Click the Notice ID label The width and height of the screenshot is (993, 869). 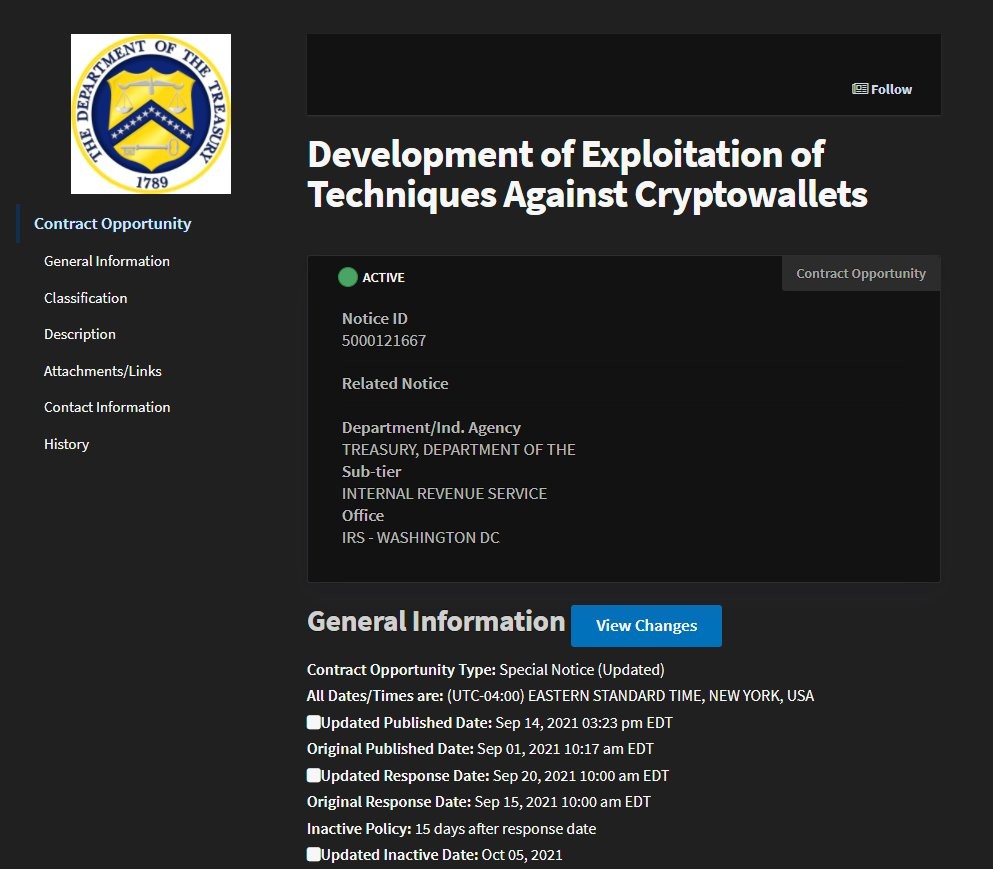[375, 319]
